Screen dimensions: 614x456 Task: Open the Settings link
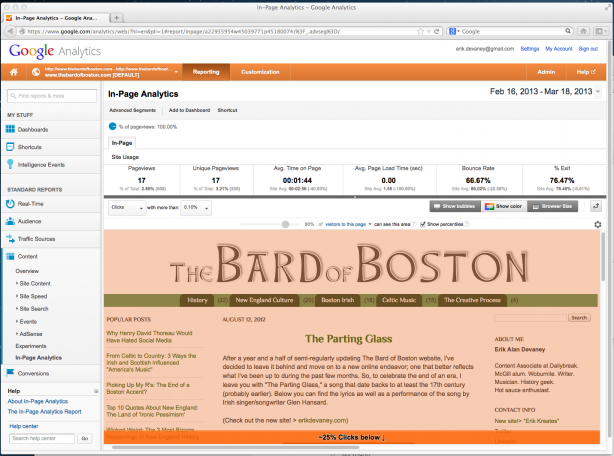point(529,49)
